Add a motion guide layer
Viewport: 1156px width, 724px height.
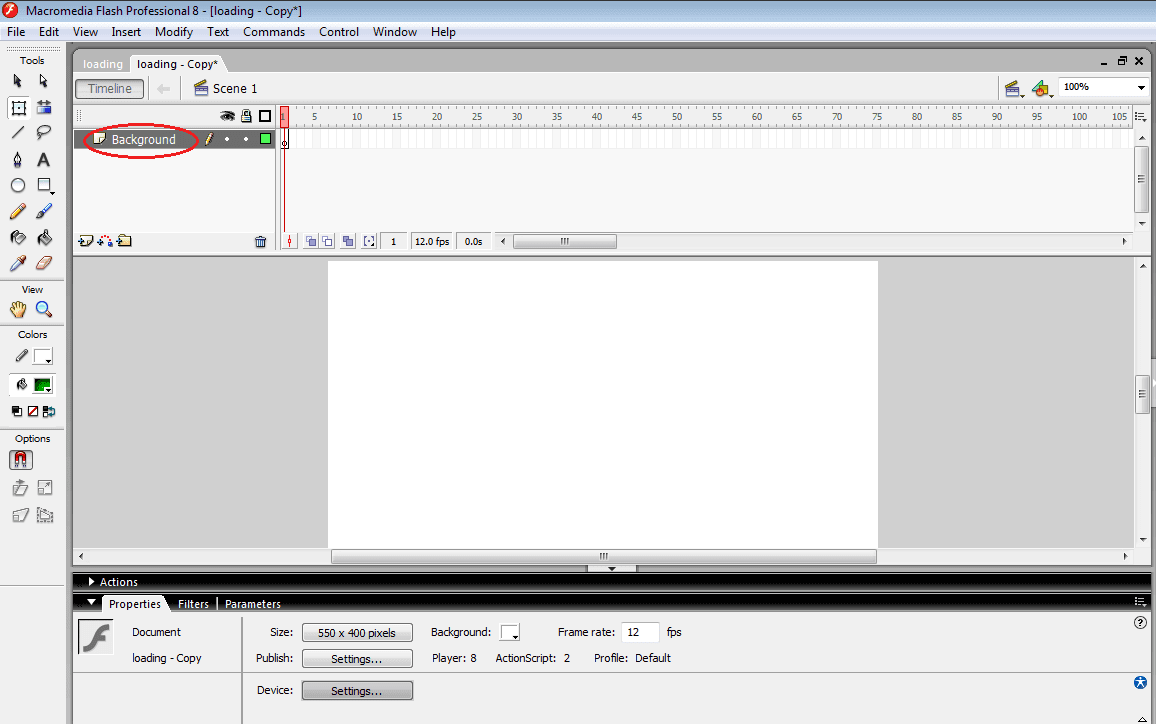pos(103,241)
